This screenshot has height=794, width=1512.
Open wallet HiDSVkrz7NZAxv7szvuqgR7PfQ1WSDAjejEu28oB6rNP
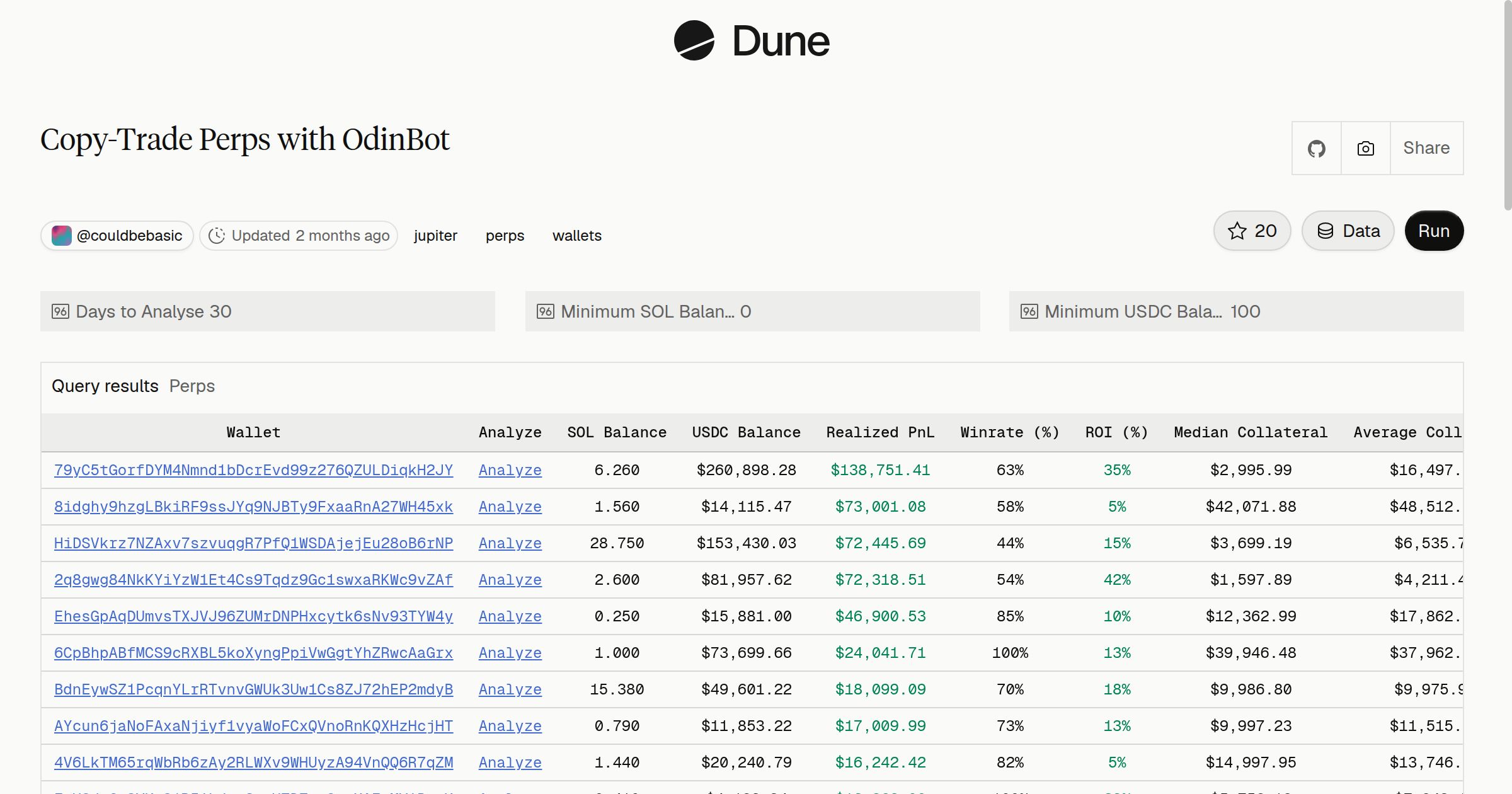(253, 543)
